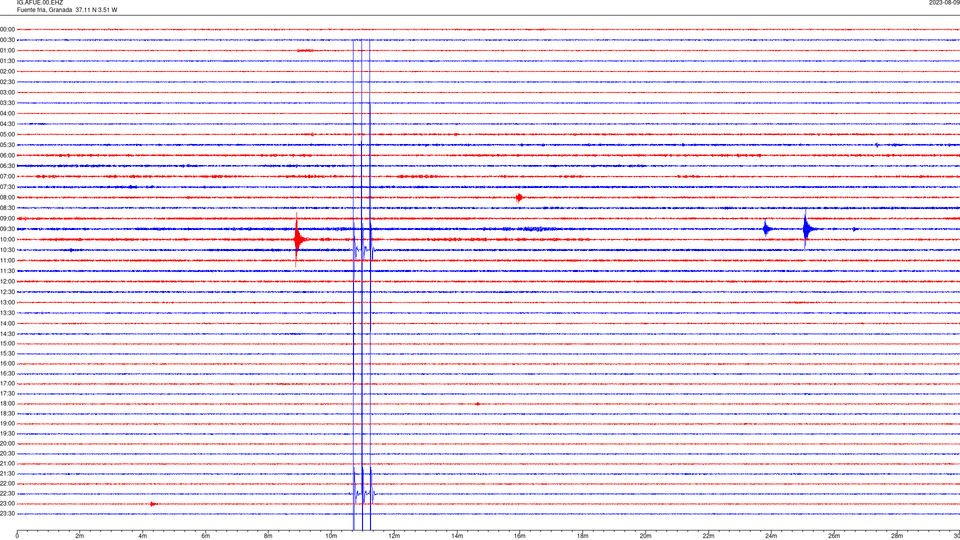Select the 18m minute-axis label

(582, 536)
